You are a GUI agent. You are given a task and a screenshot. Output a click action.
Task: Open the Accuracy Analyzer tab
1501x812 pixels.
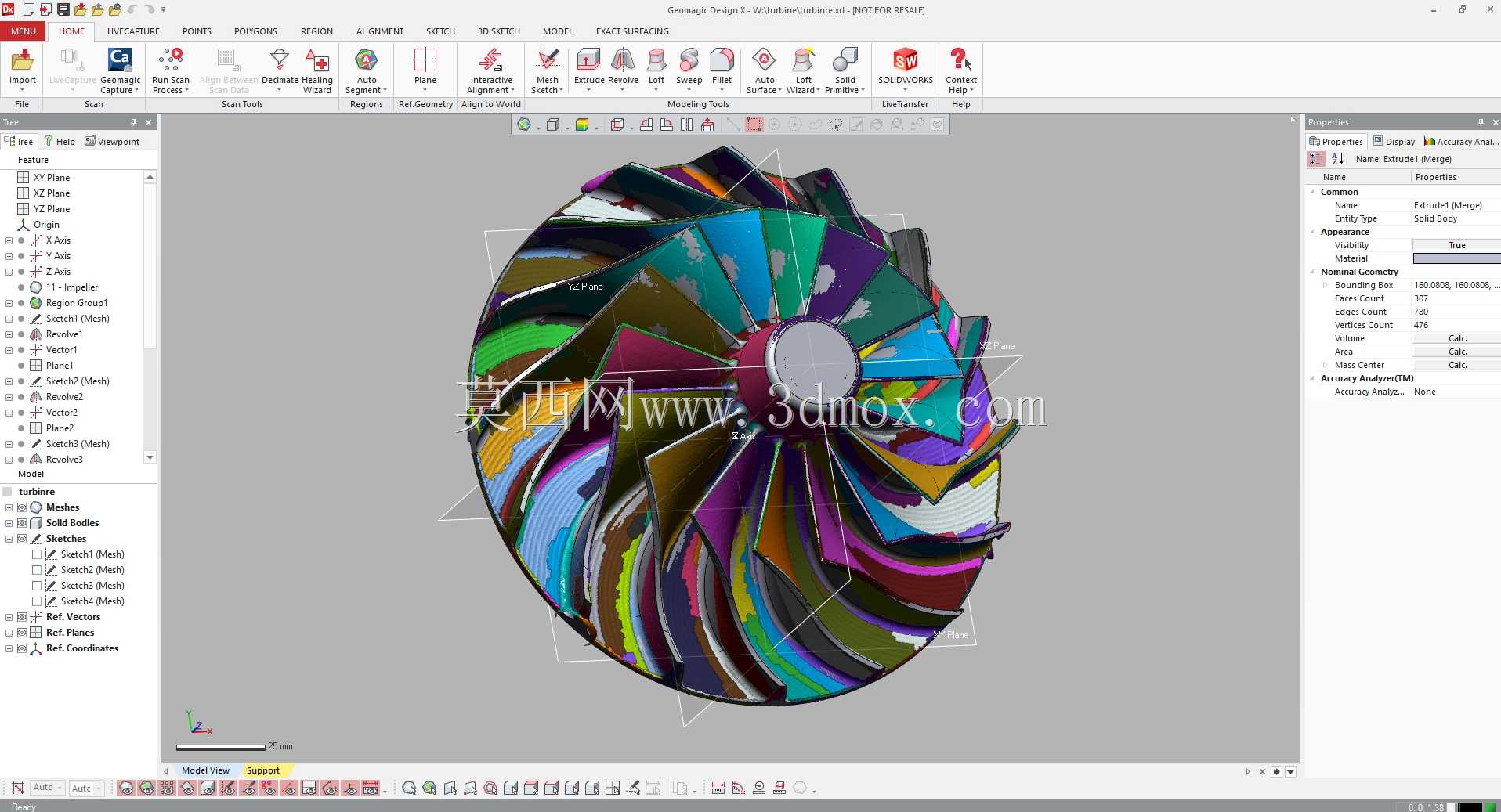pyautogui.click(x=1461, y=142)
